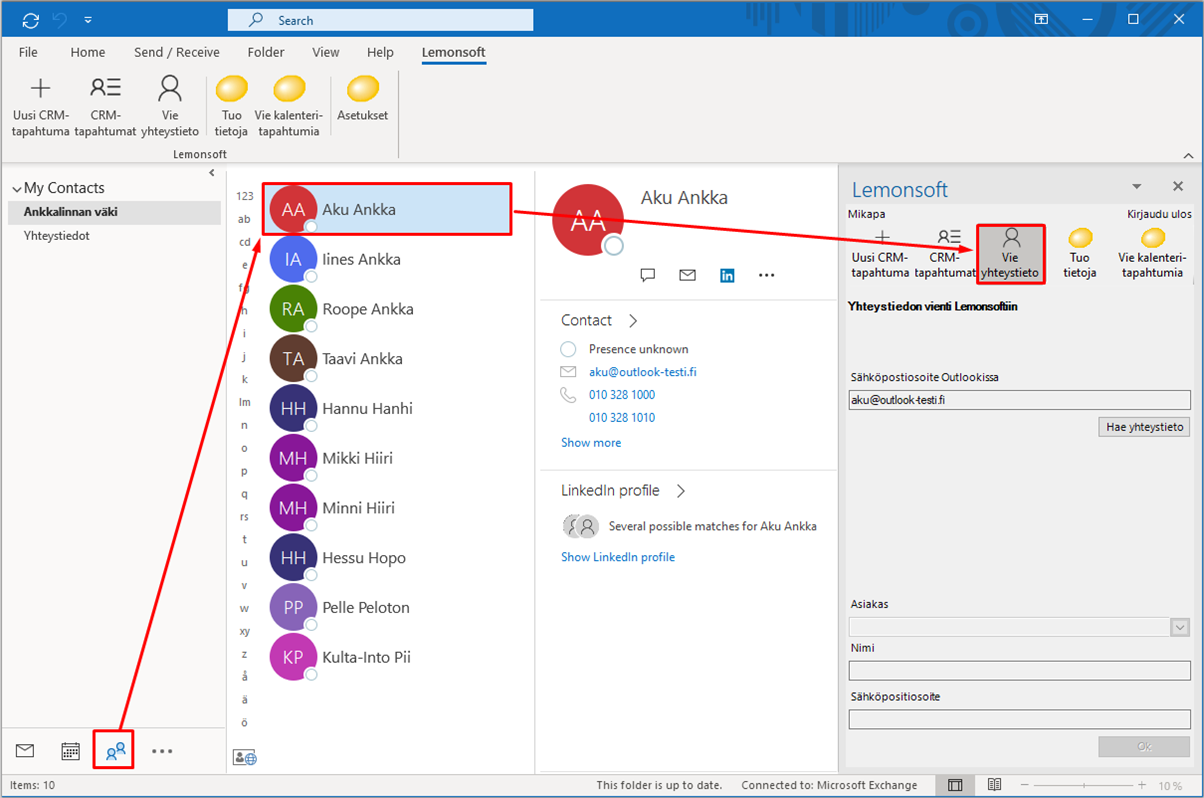
Task: Expand the Contact section chevron
Action: pos(632,320)
